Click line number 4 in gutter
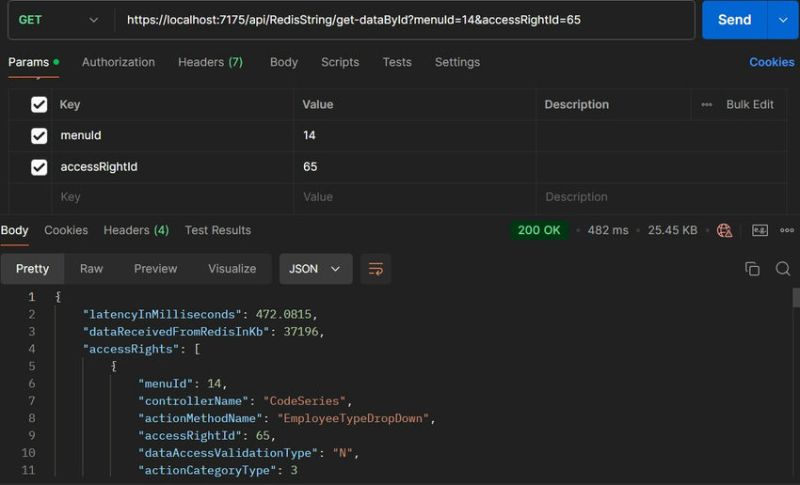The width and height of the screenshot is (800, 485). (x=32, y=349)
